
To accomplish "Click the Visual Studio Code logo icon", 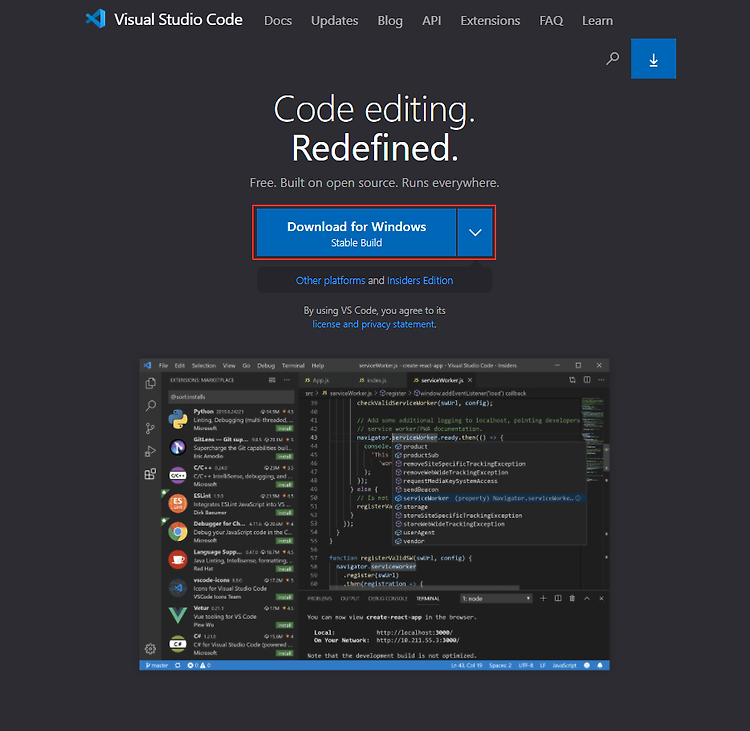I will point(96,19).
